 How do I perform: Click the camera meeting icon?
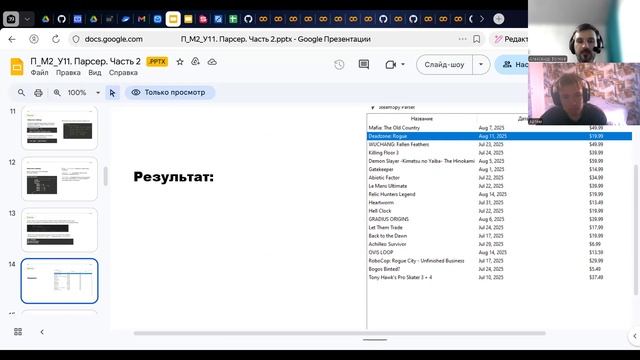(391, 64)
